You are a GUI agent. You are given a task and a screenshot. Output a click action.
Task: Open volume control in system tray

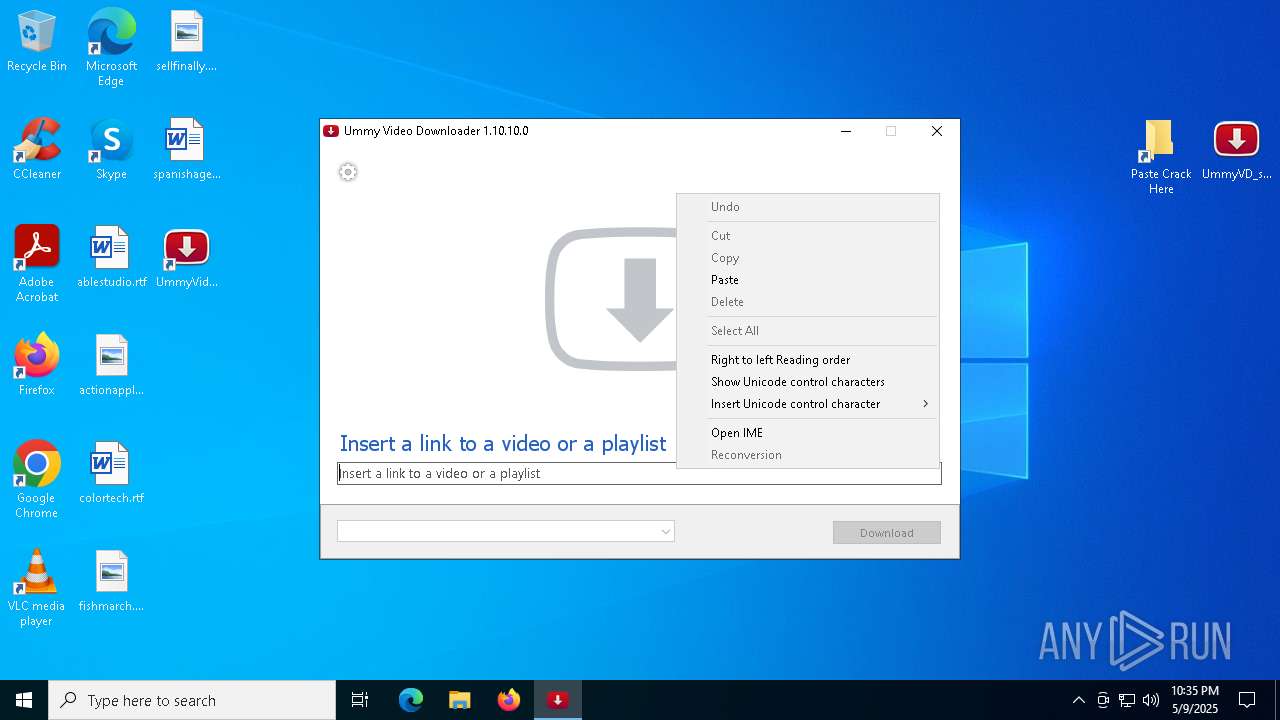pyautogui.click(x=1151, y=700)
